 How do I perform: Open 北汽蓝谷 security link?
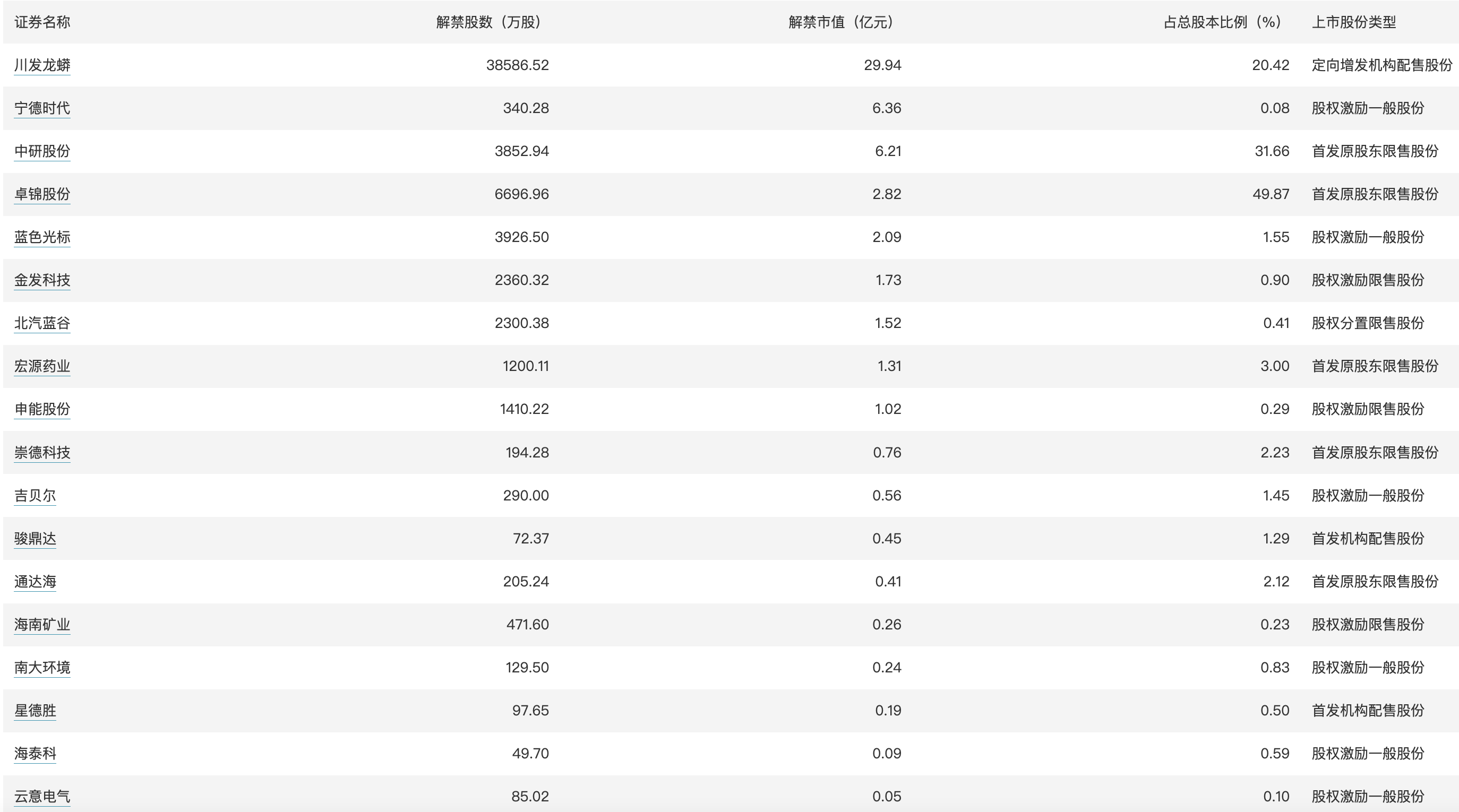[x=42, y=323]
